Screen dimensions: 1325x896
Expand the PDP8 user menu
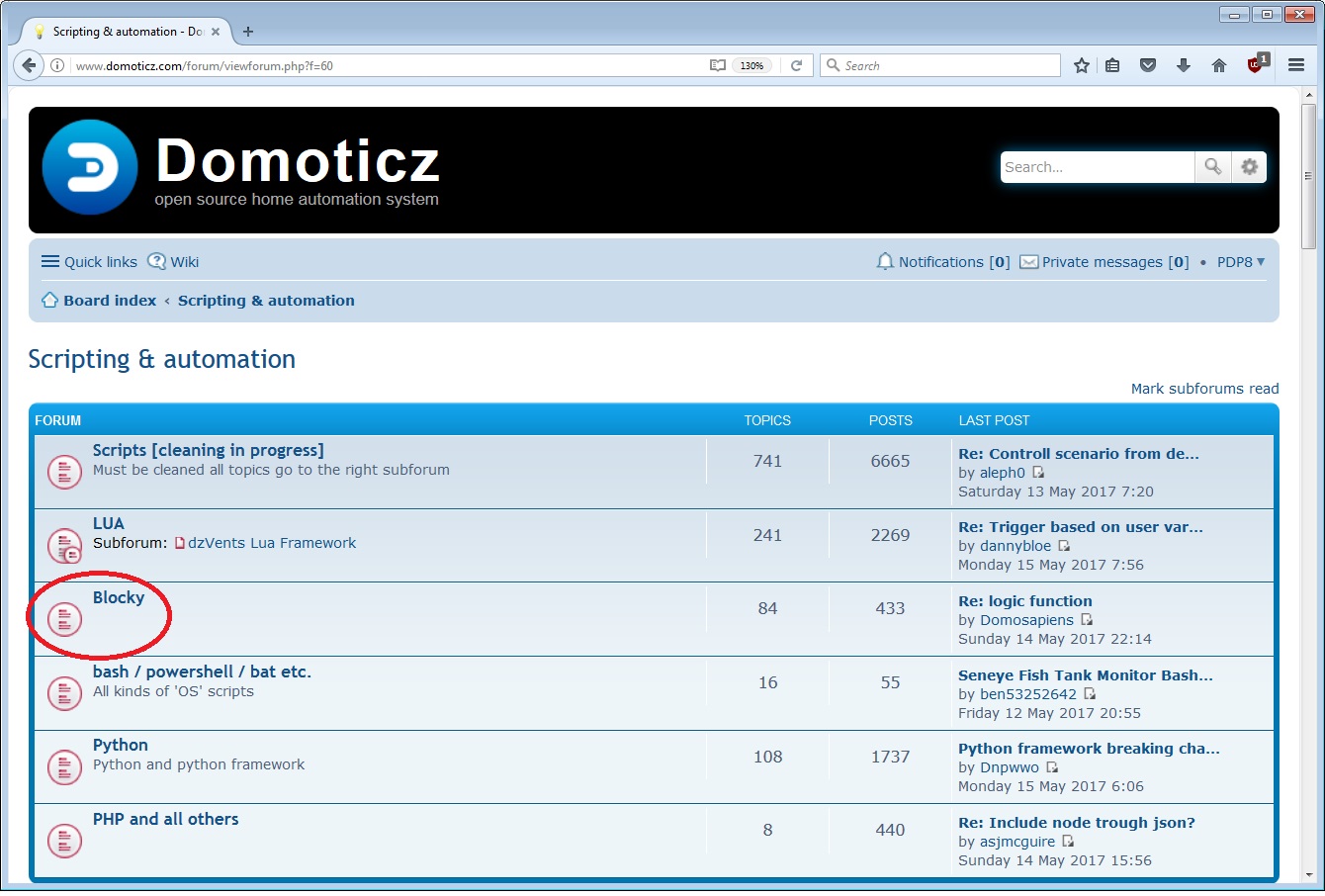click(x=1241, y=262)
